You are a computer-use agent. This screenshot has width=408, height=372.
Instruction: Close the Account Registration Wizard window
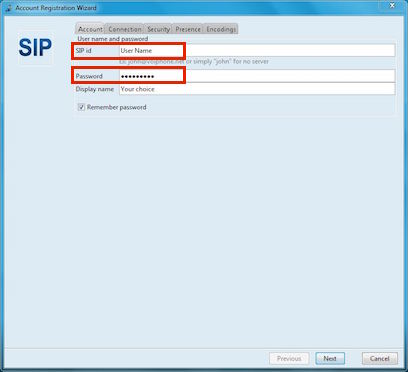coord(392,6)
